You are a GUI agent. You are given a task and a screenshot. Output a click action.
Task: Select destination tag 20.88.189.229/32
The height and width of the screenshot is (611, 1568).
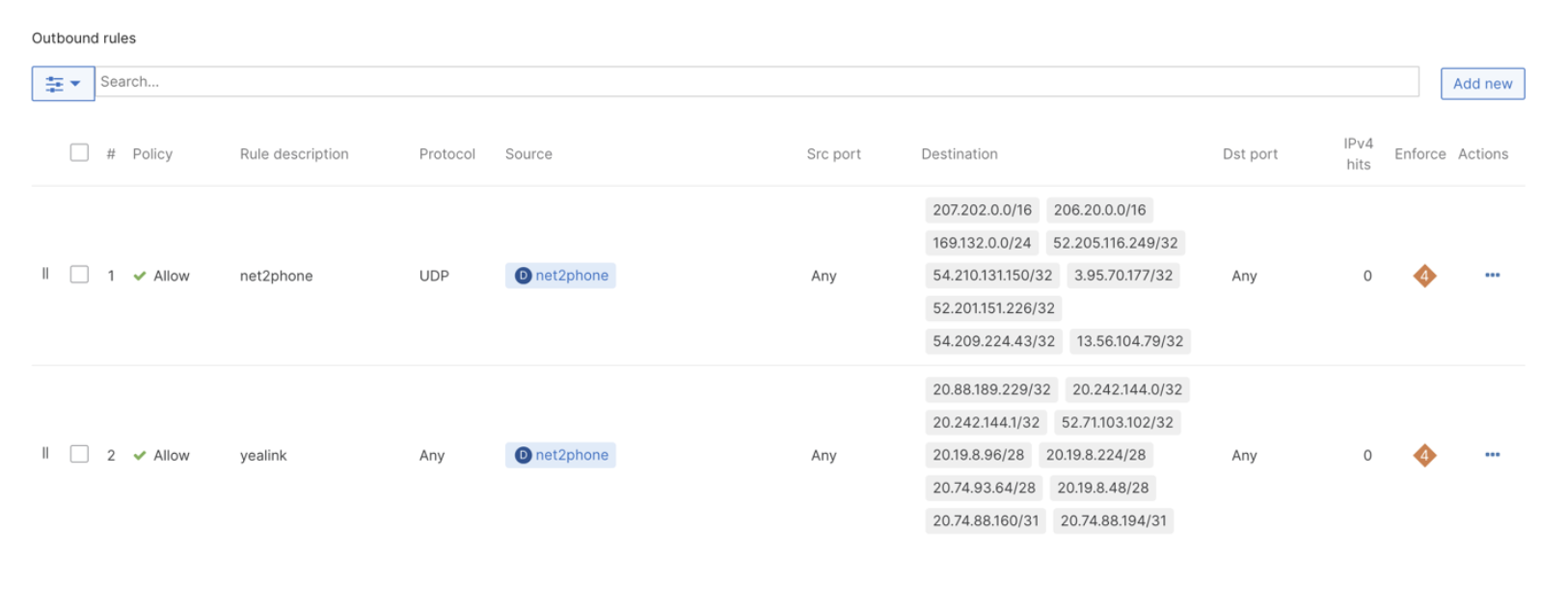991,389
